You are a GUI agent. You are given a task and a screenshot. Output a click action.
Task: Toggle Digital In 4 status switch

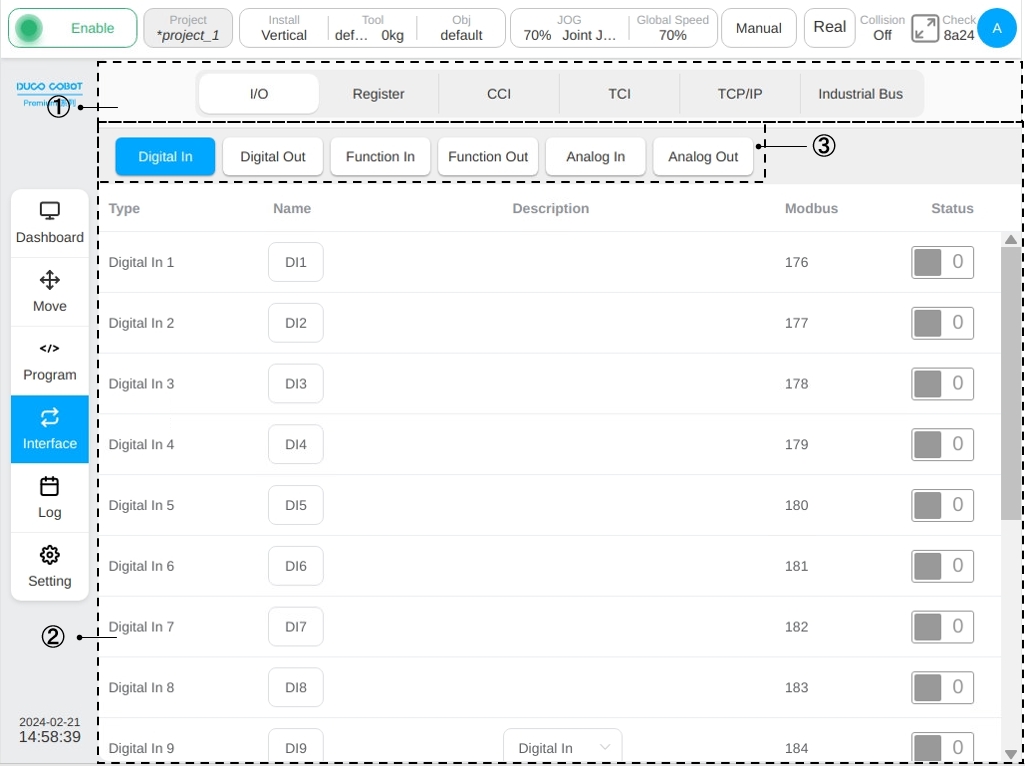click(x=942, y=444)
